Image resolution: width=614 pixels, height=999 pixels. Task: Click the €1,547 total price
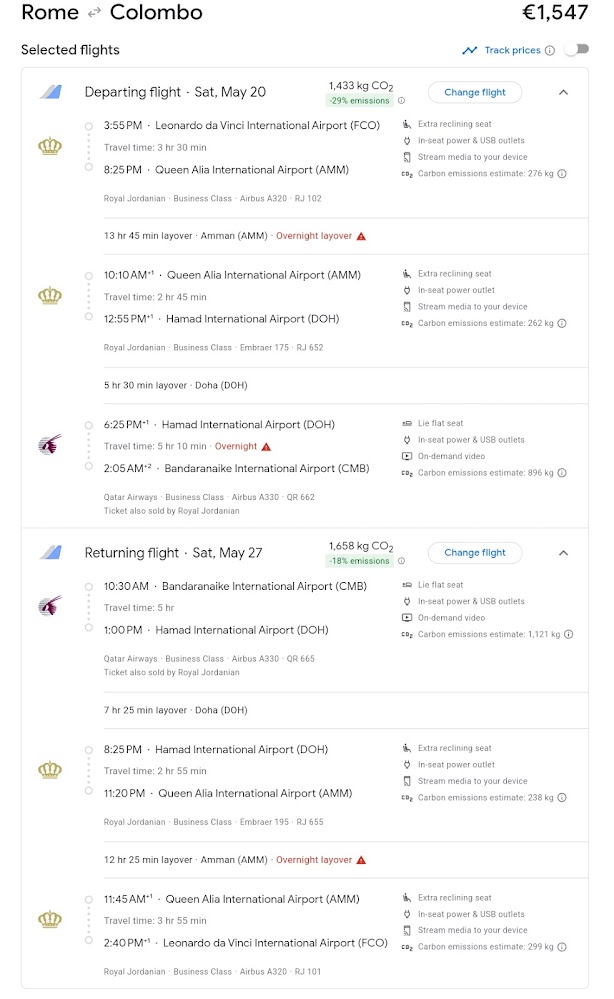555,13
